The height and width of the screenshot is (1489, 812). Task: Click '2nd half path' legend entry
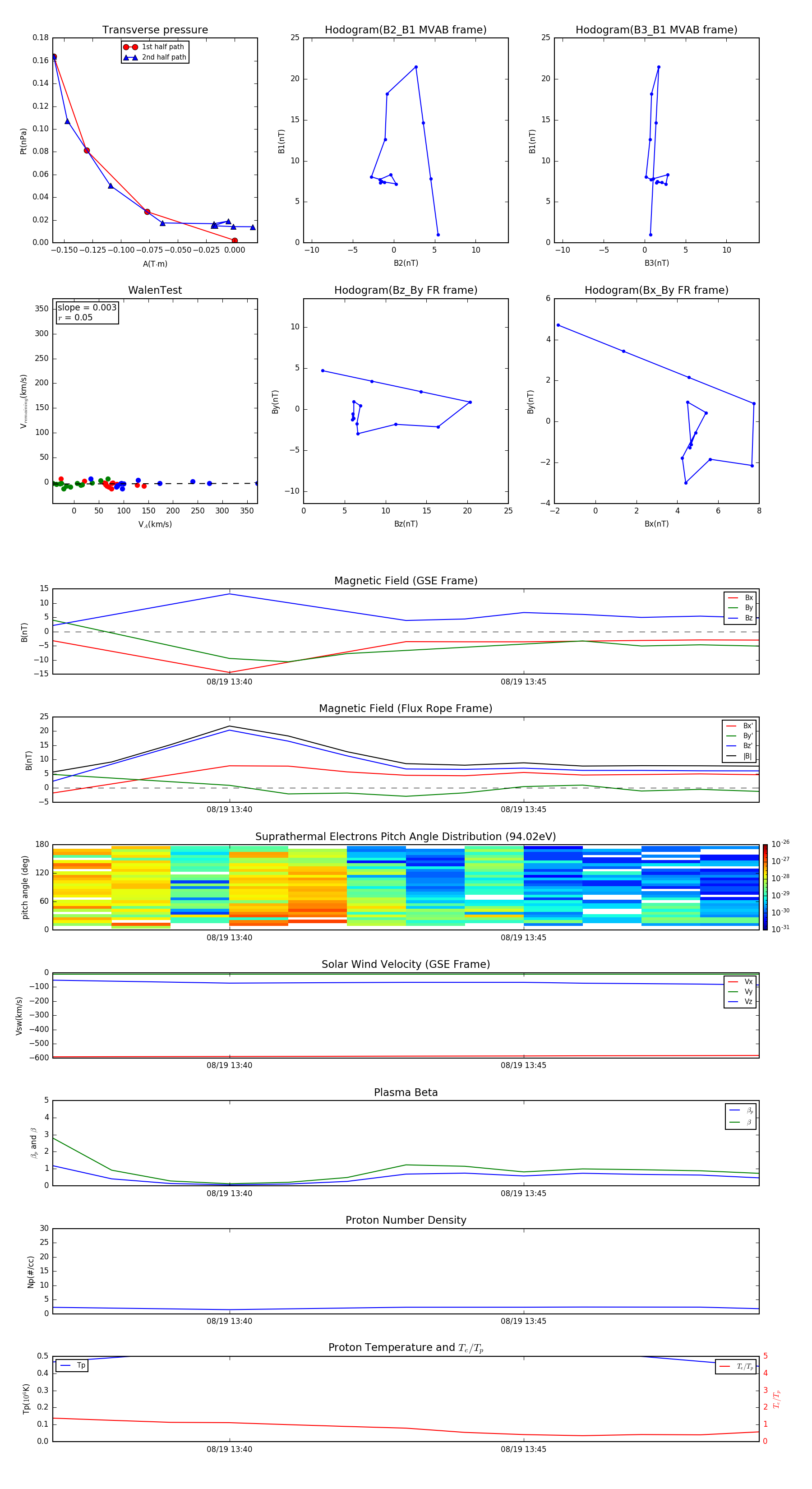pos(155,57)
